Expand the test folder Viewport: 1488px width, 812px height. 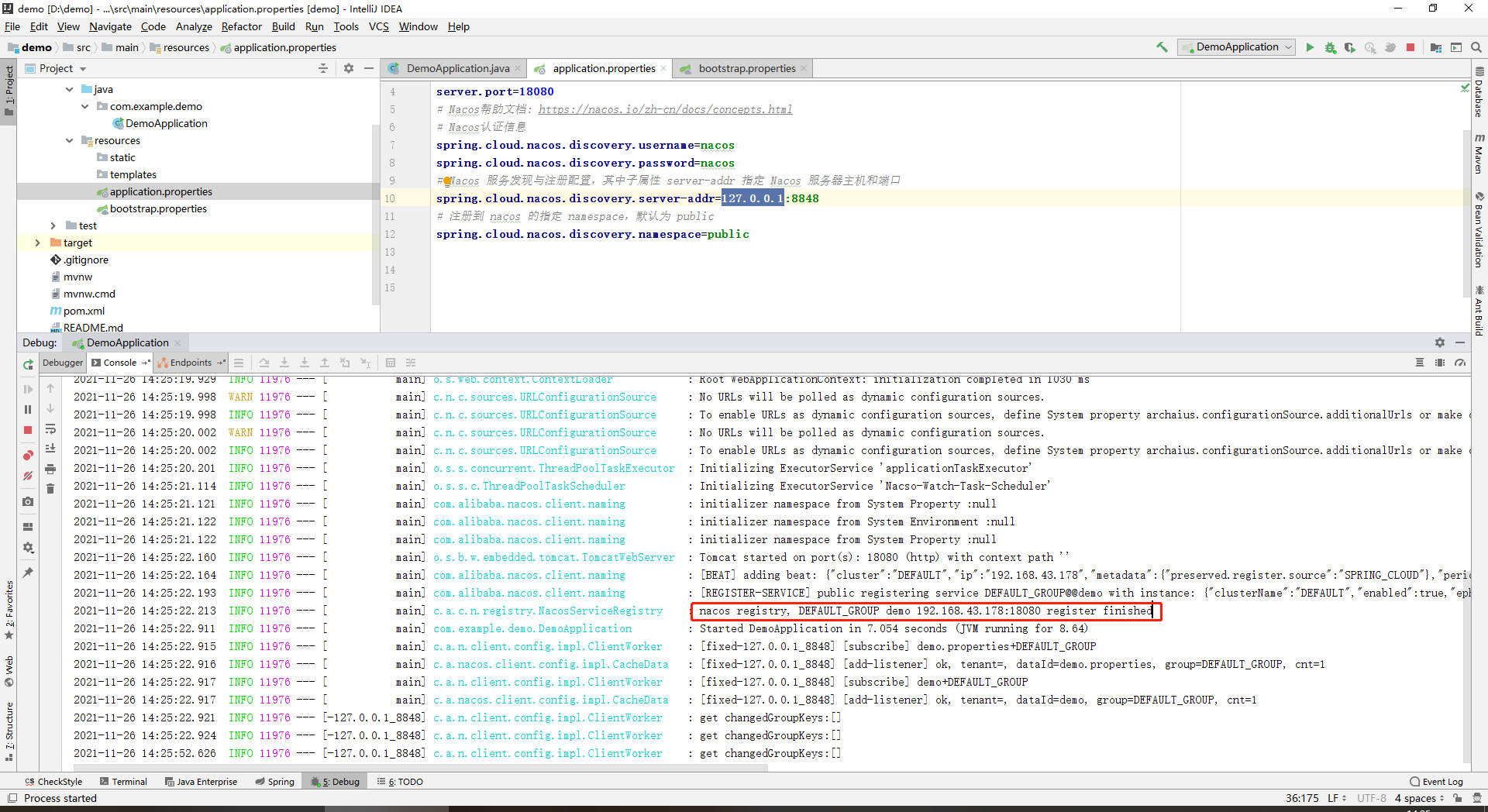53,225
